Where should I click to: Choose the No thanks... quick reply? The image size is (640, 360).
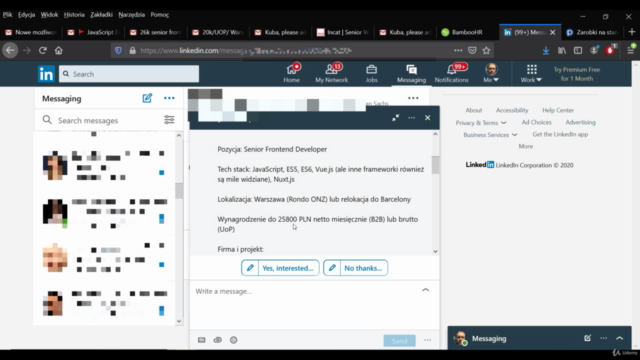coord(356,268)
